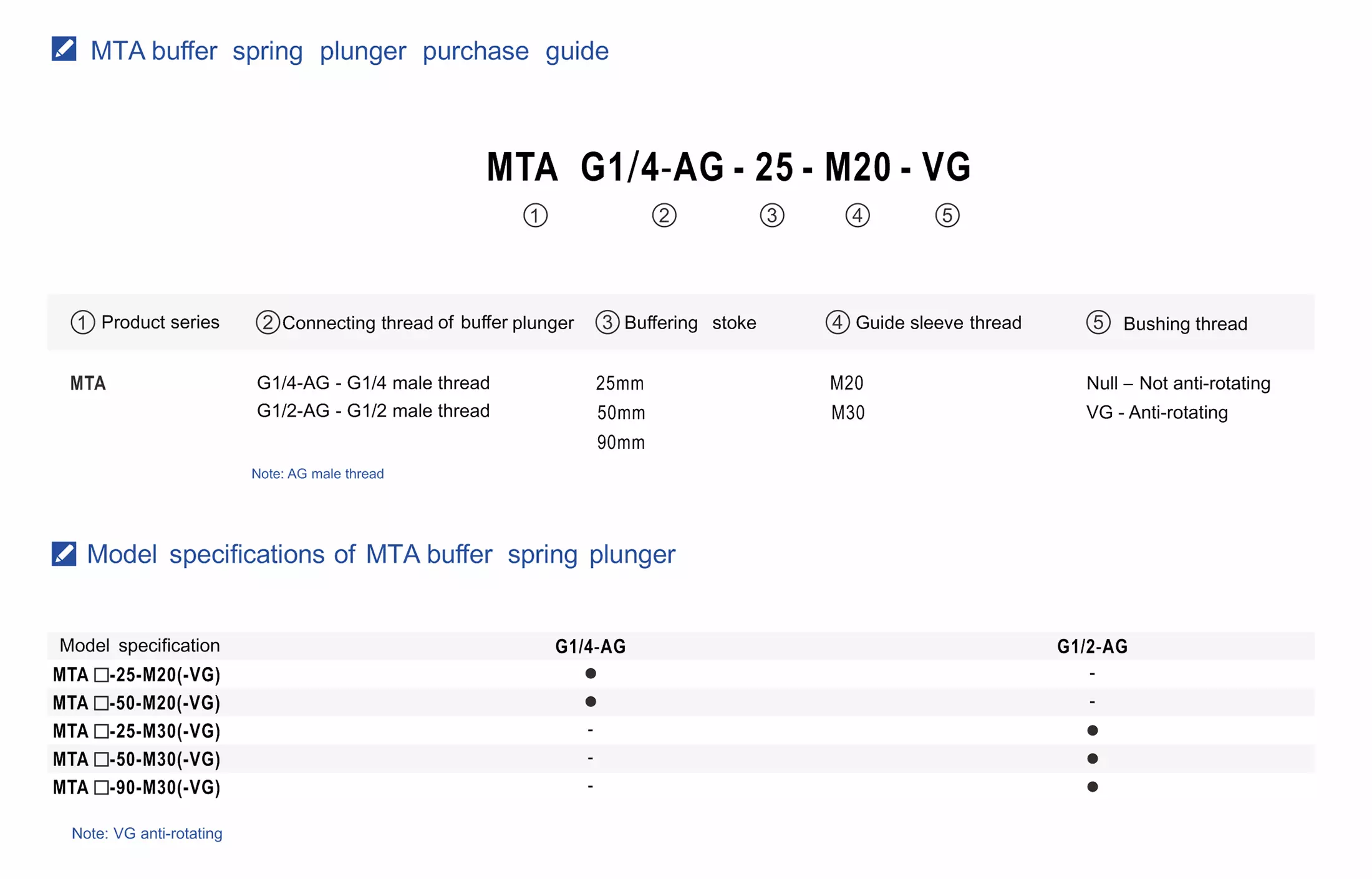The height and width of the screenshot is (879, 1372).
Task: Click the 90mm buffering stroke value
Action: tap(621, 443)
